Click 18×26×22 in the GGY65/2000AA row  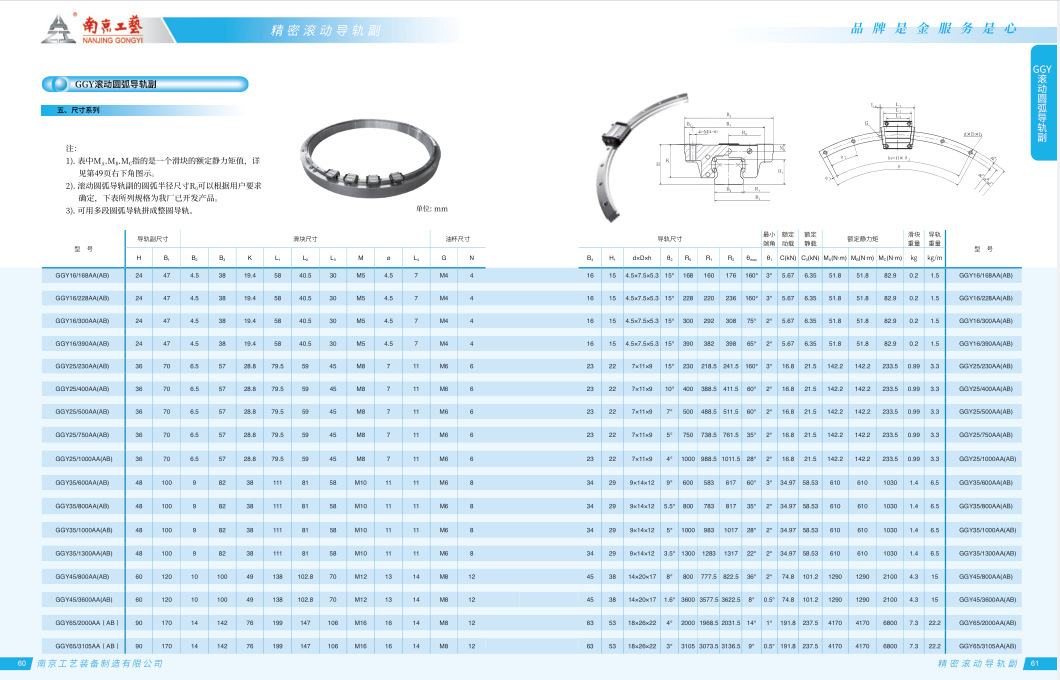pos(642,623)
